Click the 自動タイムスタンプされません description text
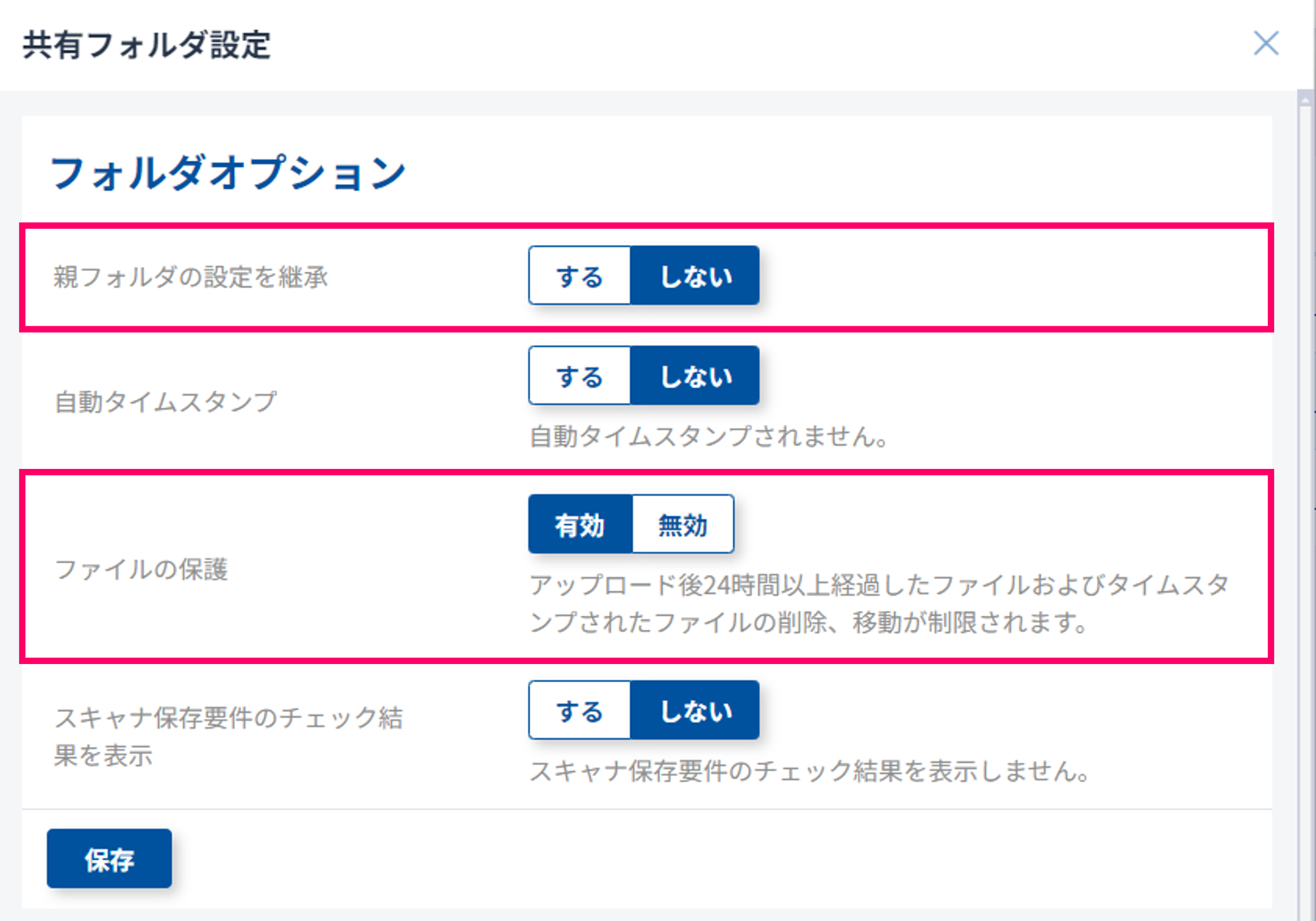The width and height of the screenshot is (1316, 921). (709, 436)
